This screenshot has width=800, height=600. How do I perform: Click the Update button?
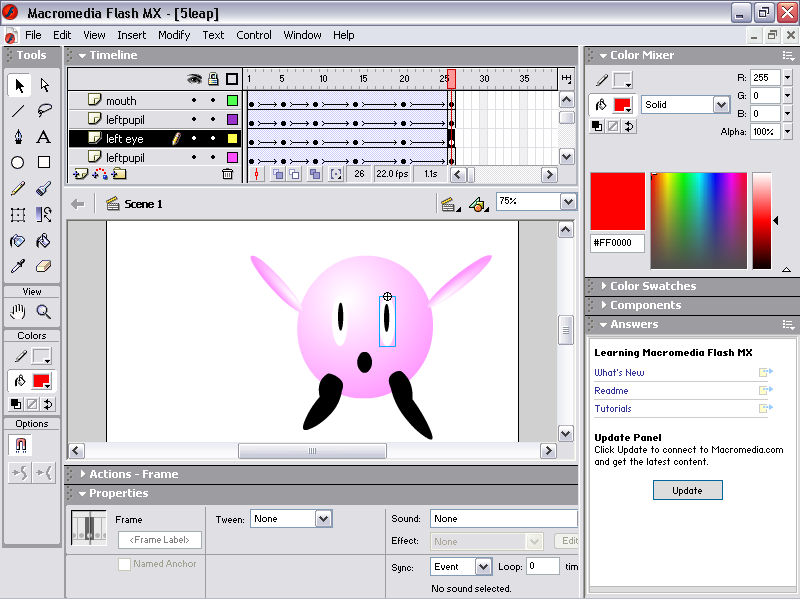point(687,490)
